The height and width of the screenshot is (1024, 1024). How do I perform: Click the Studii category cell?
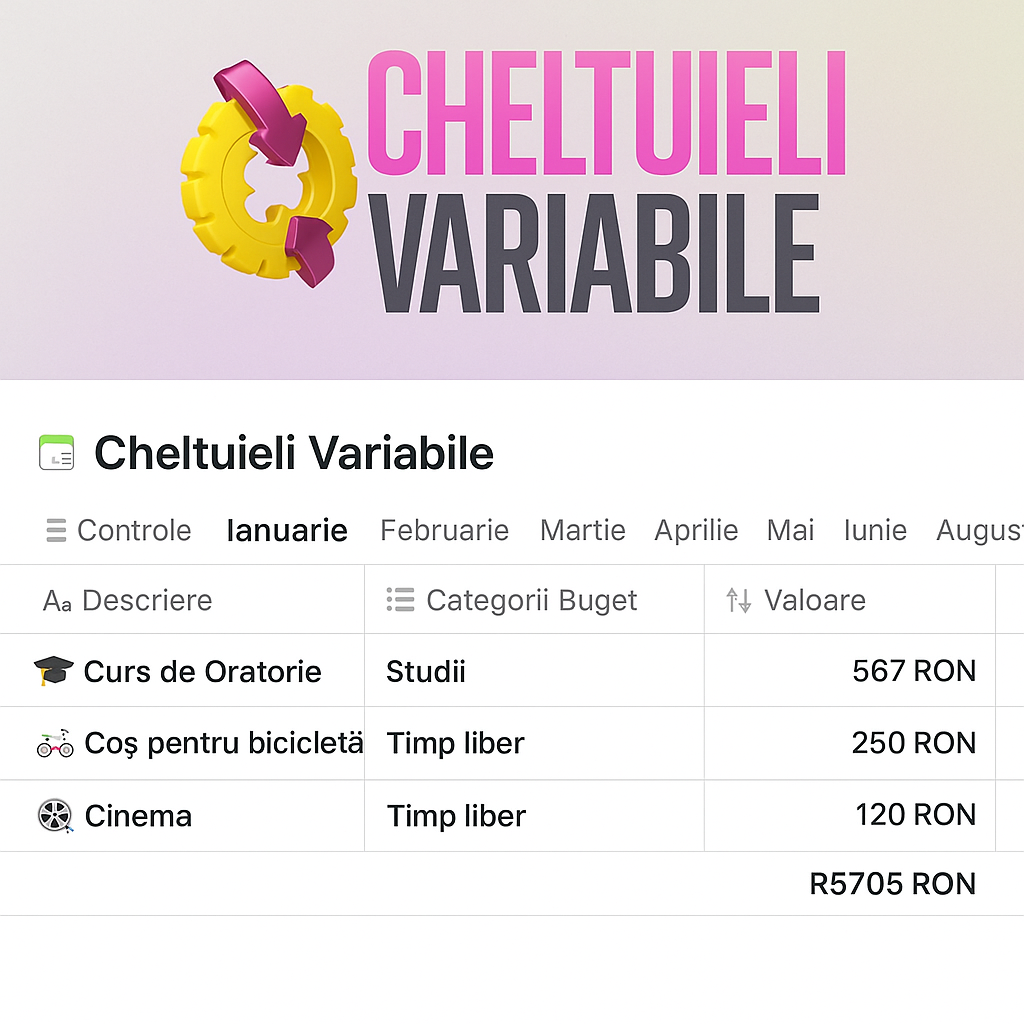coord(426,672)
